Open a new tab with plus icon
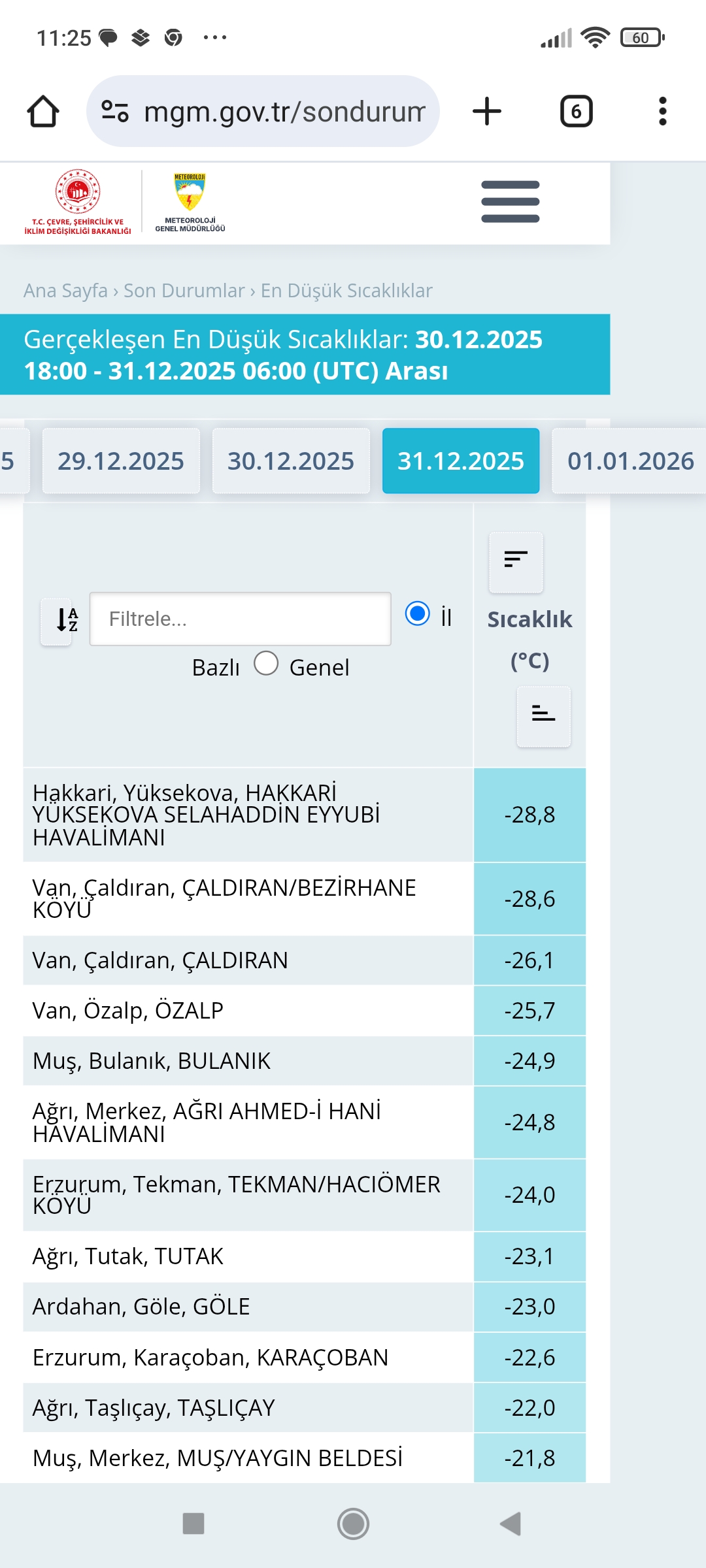The width and height of the screenshot is (706, 1568). point(487,111)
